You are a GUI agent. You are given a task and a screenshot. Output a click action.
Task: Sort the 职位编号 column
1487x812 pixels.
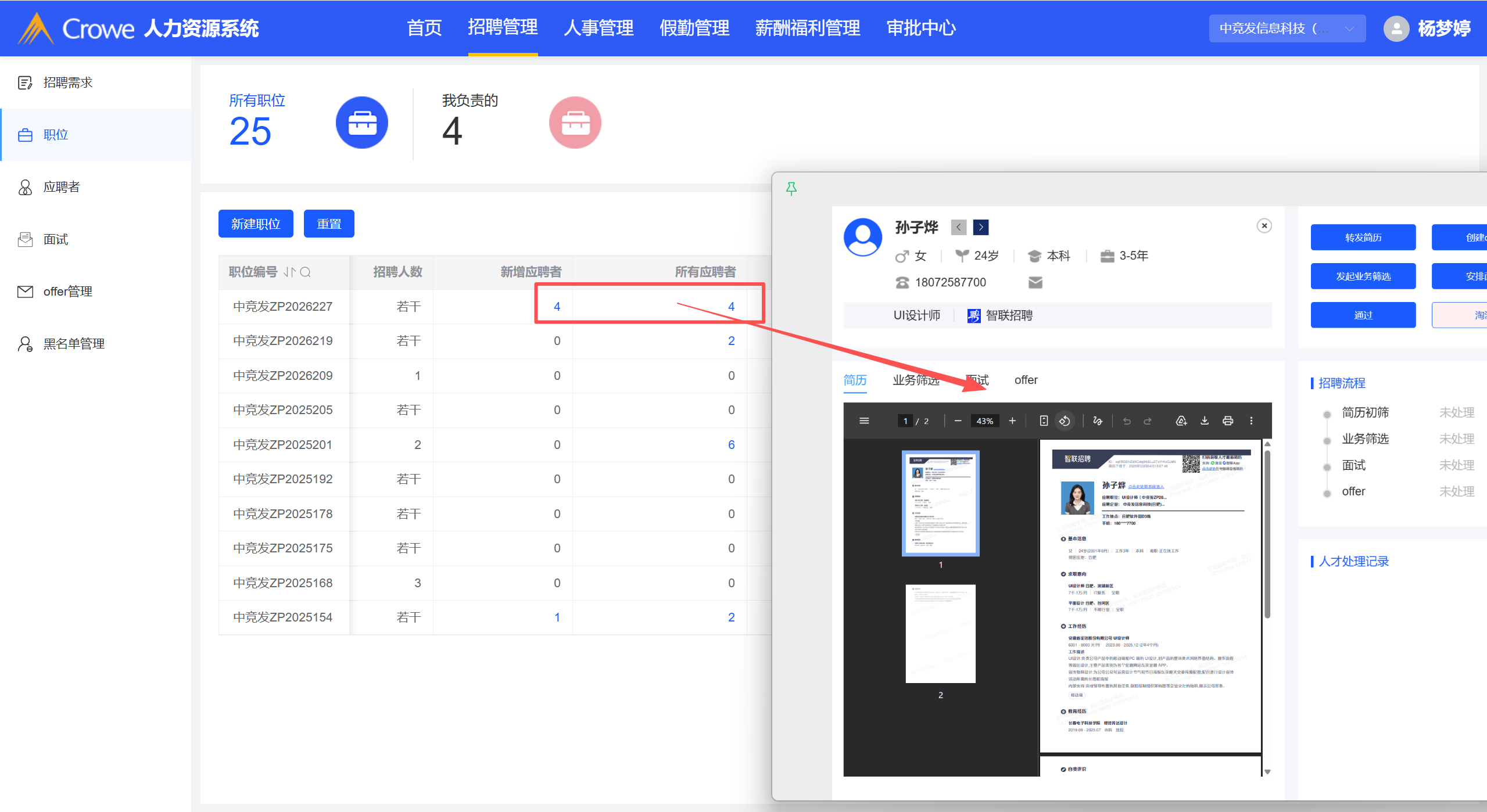point(290,272)
